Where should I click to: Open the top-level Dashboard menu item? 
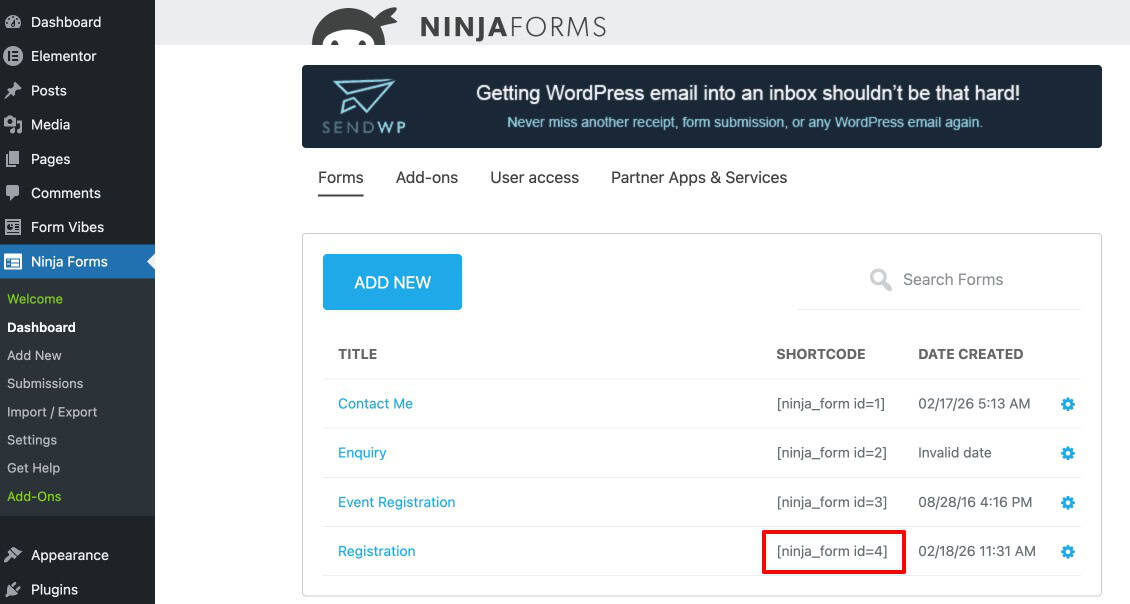coord(77,22)
